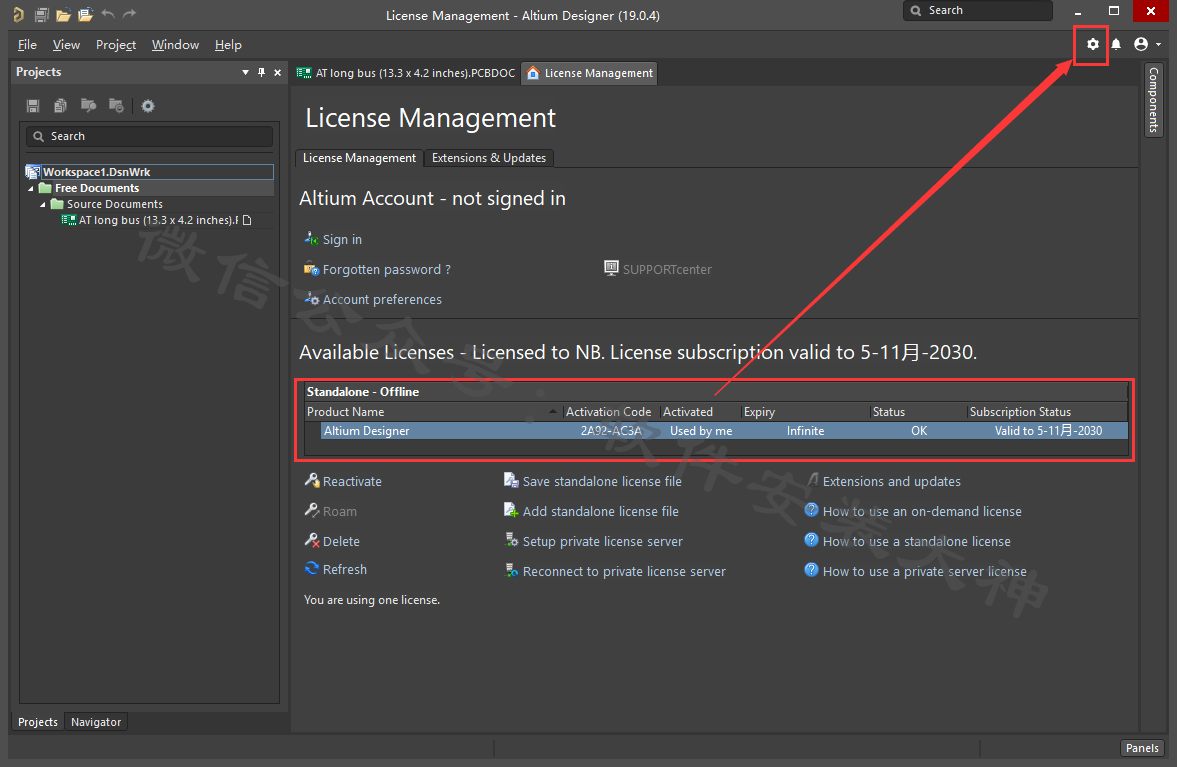1177x767 pixels.
Task: Open the Project menu
Action: [x=116, y=45]
